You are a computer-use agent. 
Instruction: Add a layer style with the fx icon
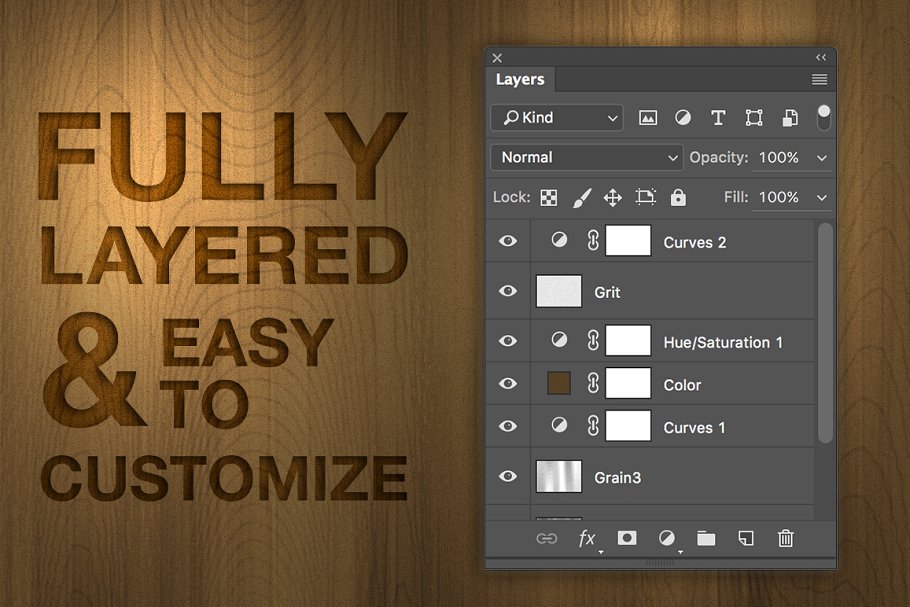coord(587,538)
